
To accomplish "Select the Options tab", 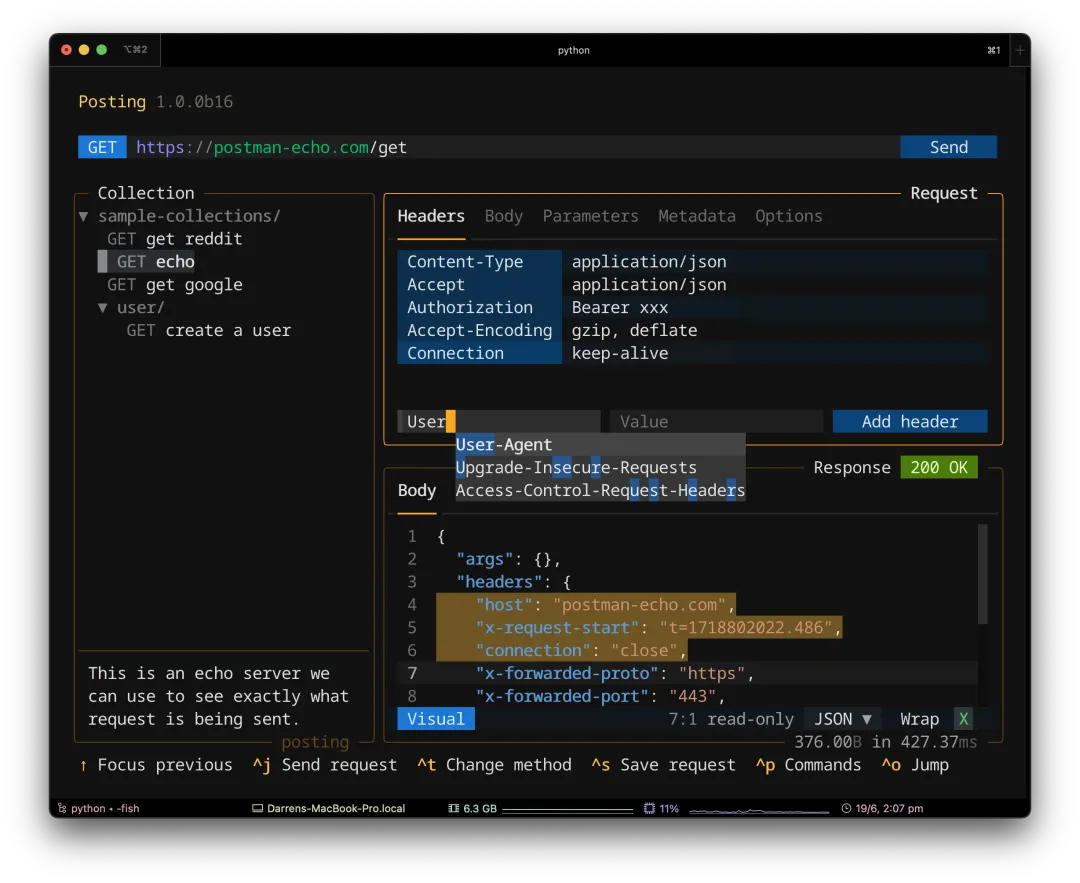I will [x=788, y=216].
